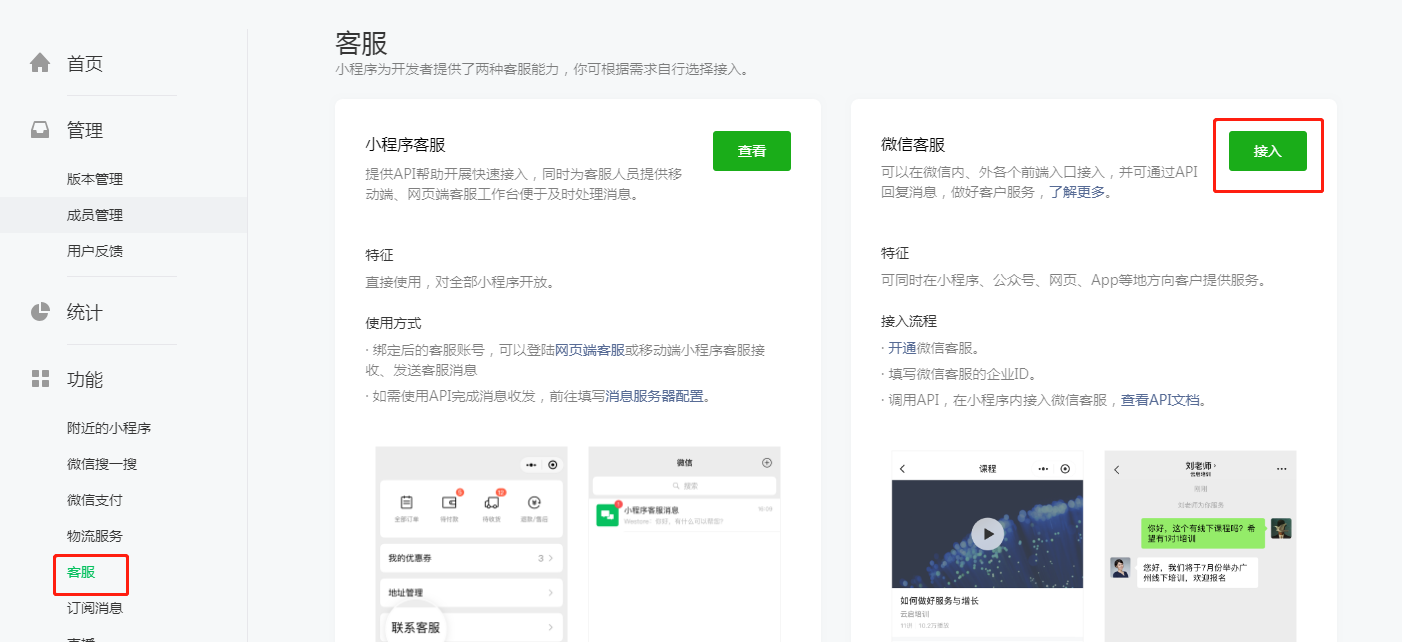Click the inbox icon beside 管理

(x=40, y=130)
